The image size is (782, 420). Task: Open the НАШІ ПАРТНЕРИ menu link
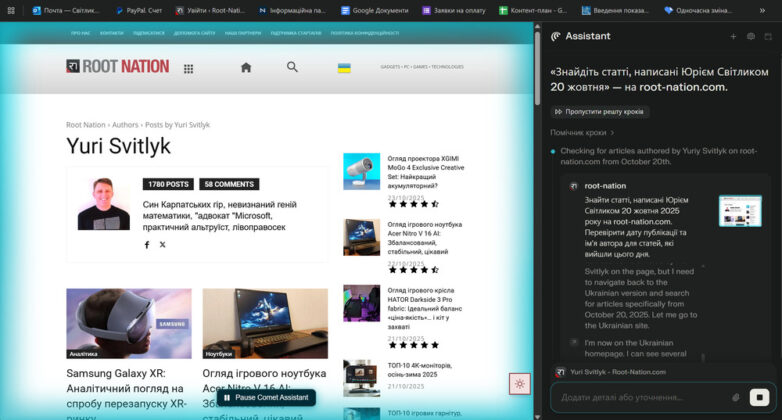click(243, 33)
